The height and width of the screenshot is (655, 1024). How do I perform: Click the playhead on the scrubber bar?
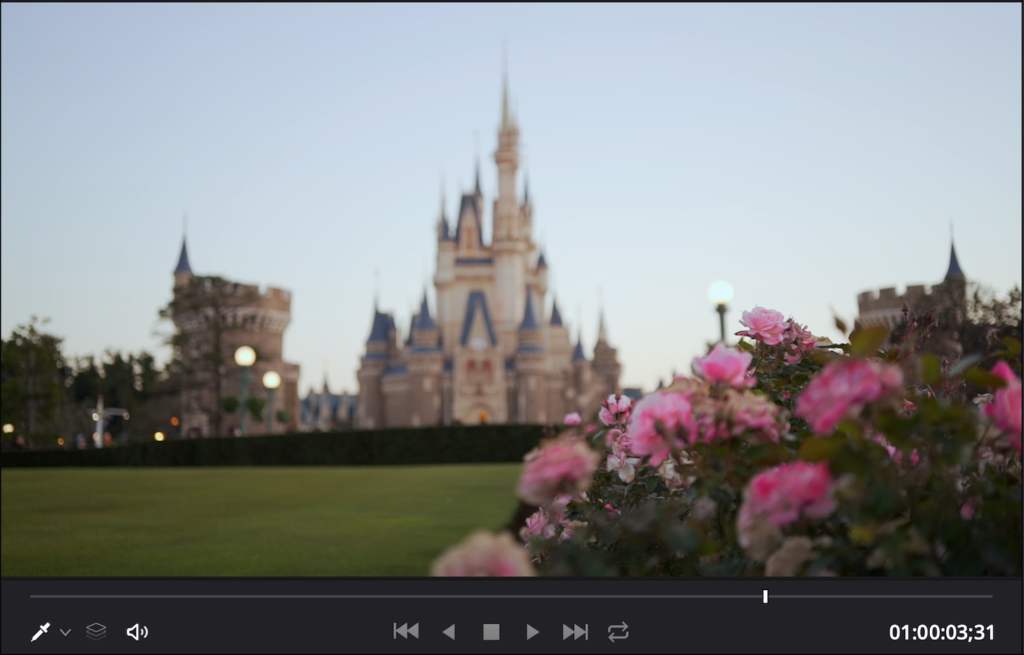tap(765, 596)
